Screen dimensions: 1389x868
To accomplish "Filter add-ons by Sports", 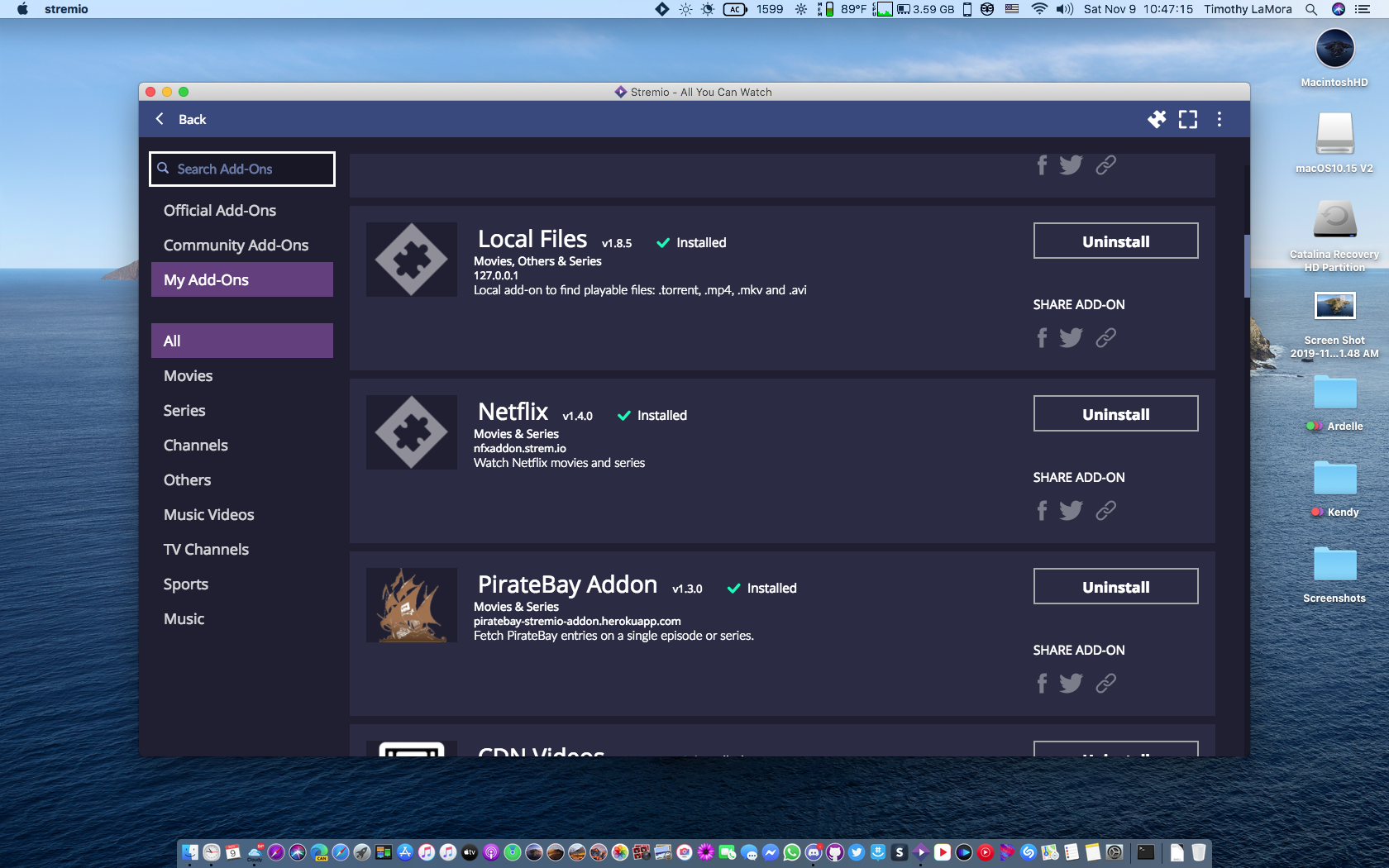I will pos(242,584).
